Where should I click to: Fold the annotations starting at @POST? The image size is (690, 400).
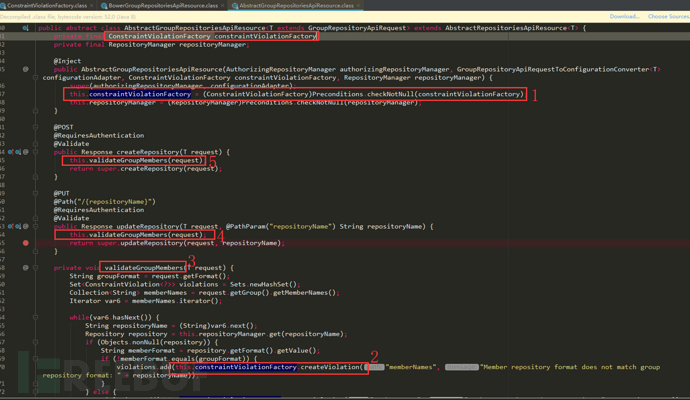click(35, 127)
